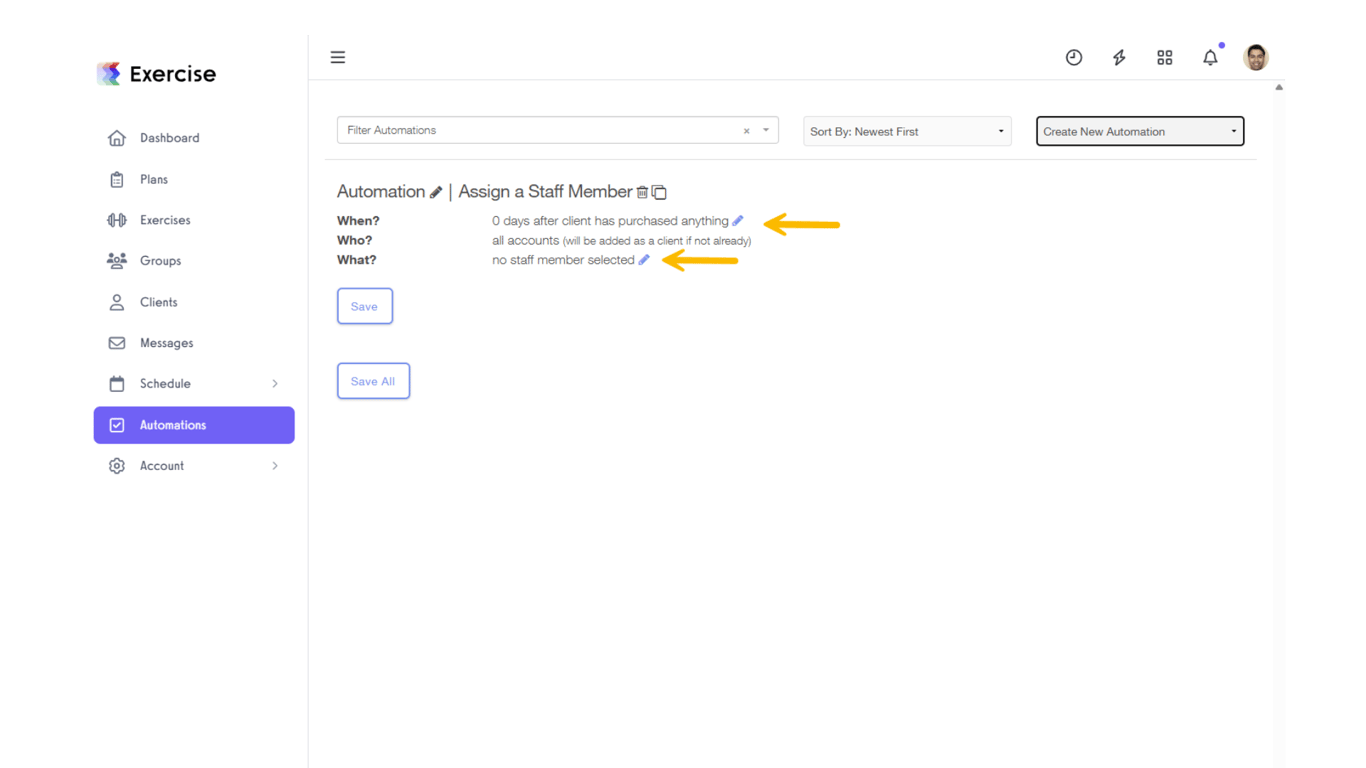
Task: Edit the When condition pencil icon
Action: tap(737, 220)
